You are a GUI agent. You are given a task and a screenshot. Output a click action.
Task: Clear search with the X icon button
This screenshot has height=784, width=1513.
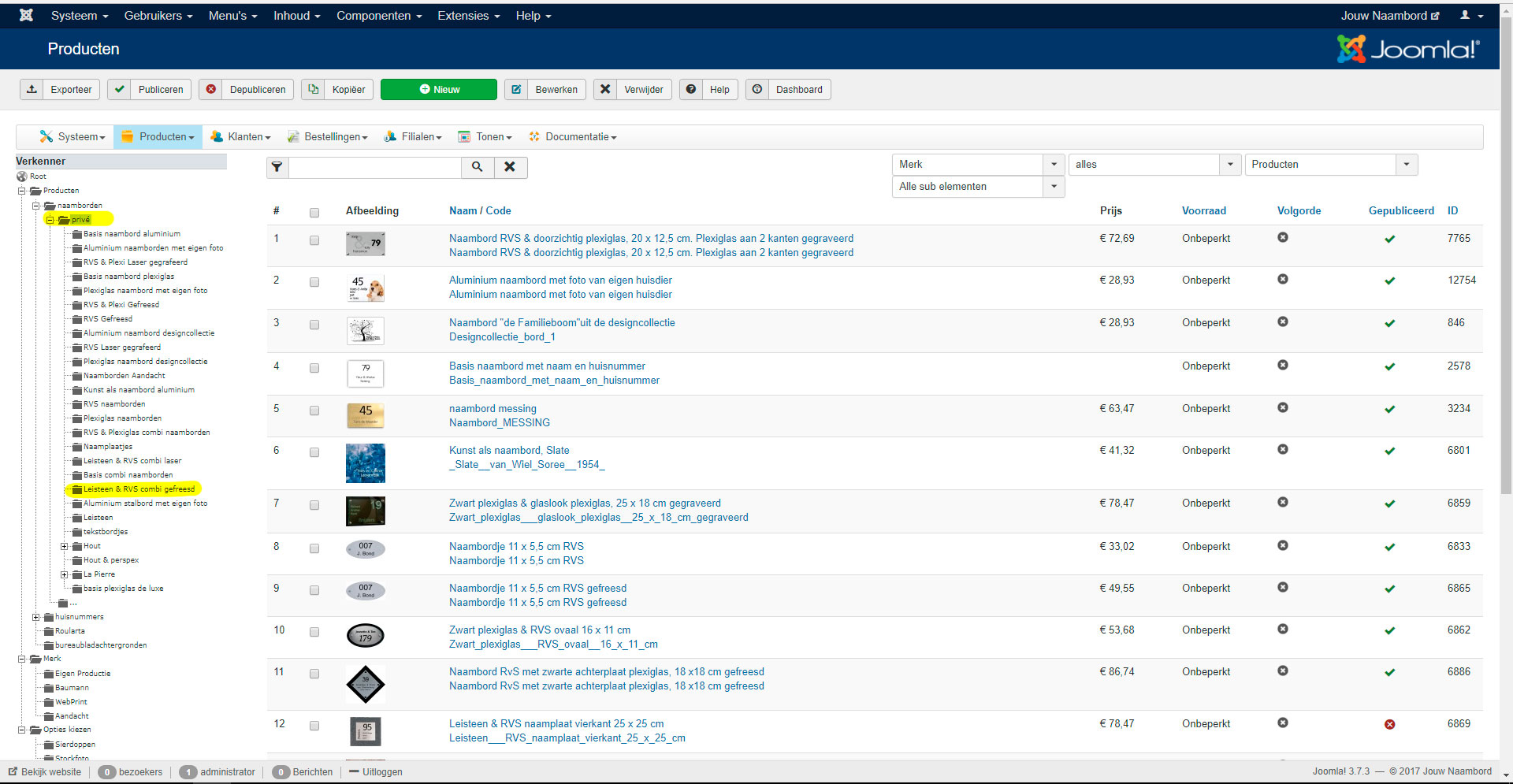(x=510, y=167)
